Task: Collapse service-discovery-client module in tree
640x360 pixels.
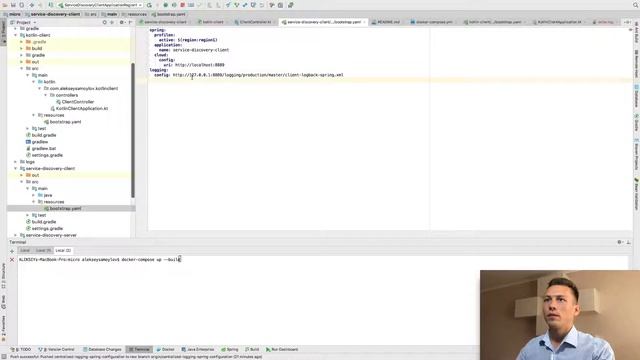Action: [x=16, y=168]
